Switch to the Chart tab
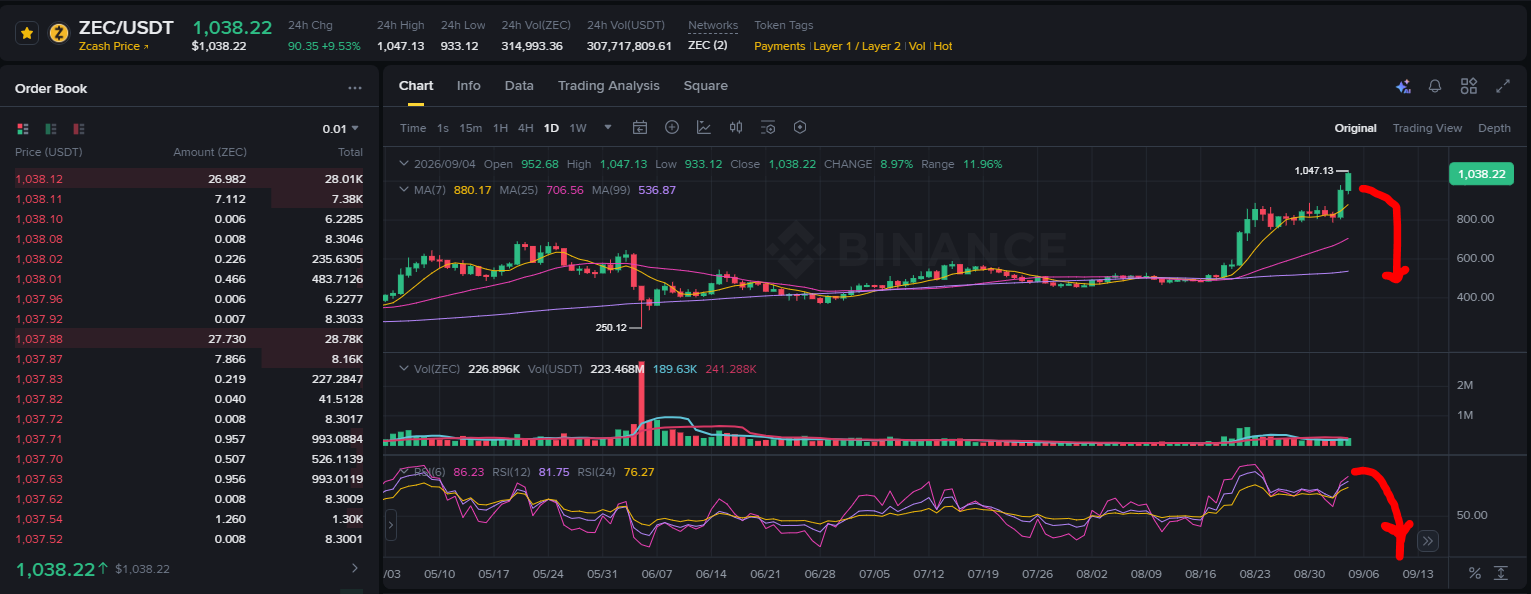The image size is (1531, 594). (x=416, y=86)
